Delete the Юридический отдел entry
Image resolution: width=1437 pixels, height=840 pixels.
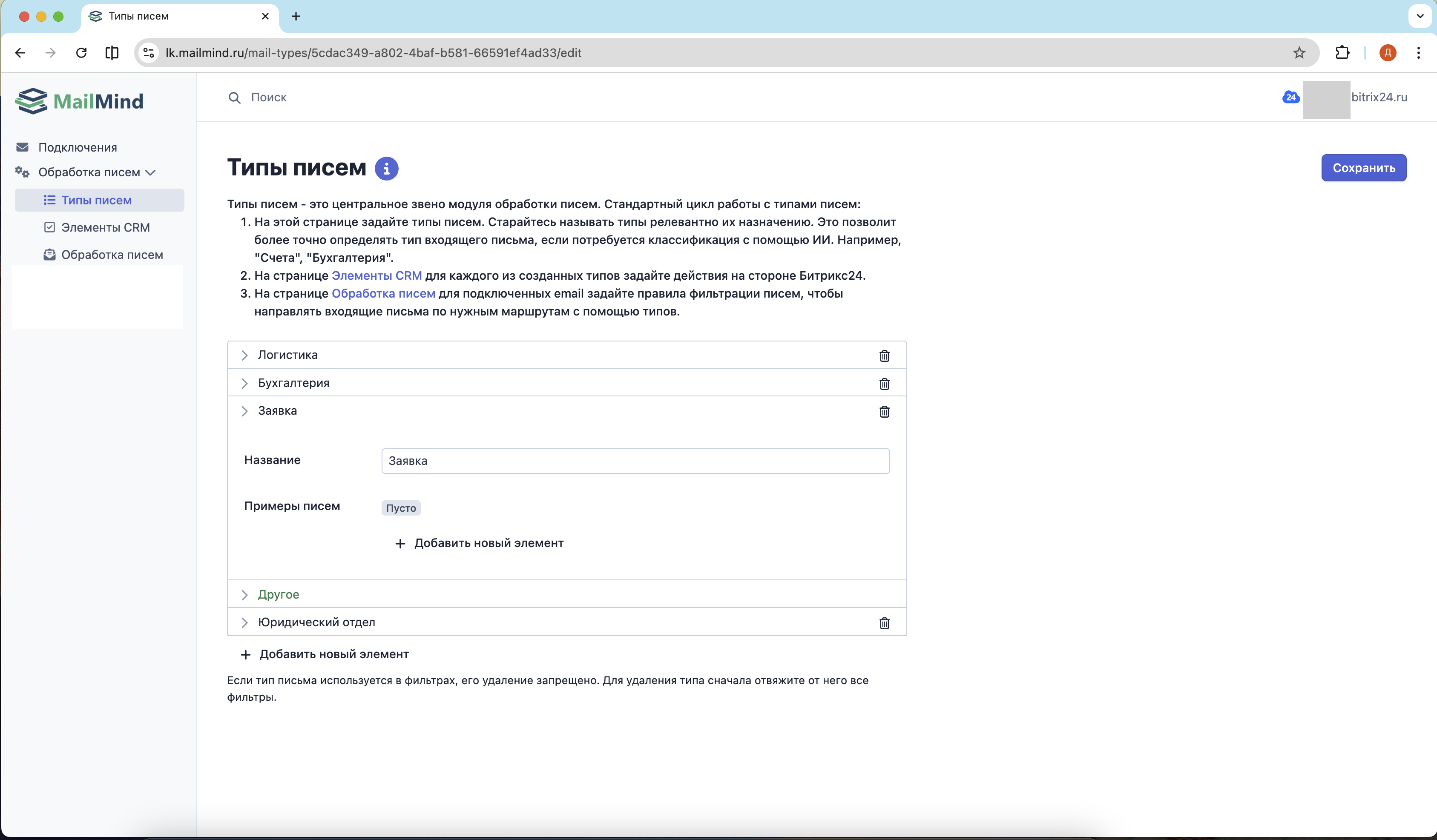(884, 623)
